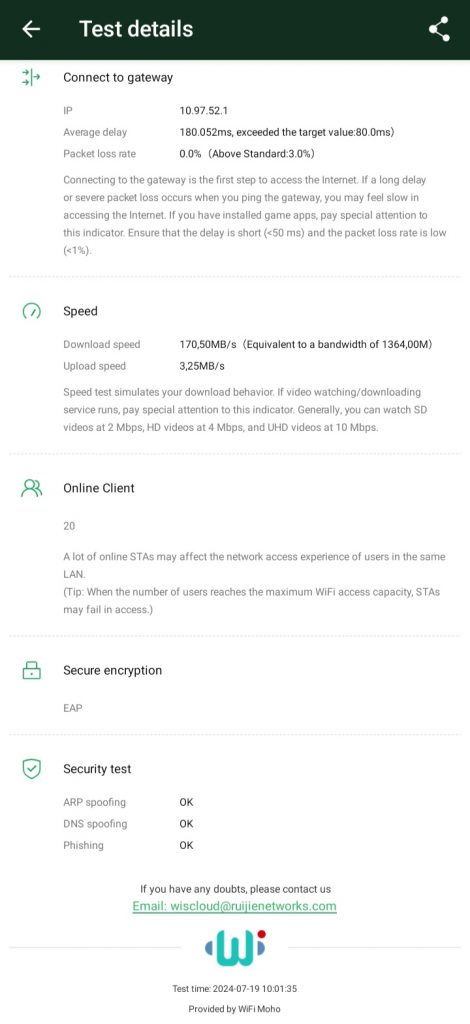Click the EAP encryption value
The width and height of the screenshot is (470, 1024).
[72, 708]
